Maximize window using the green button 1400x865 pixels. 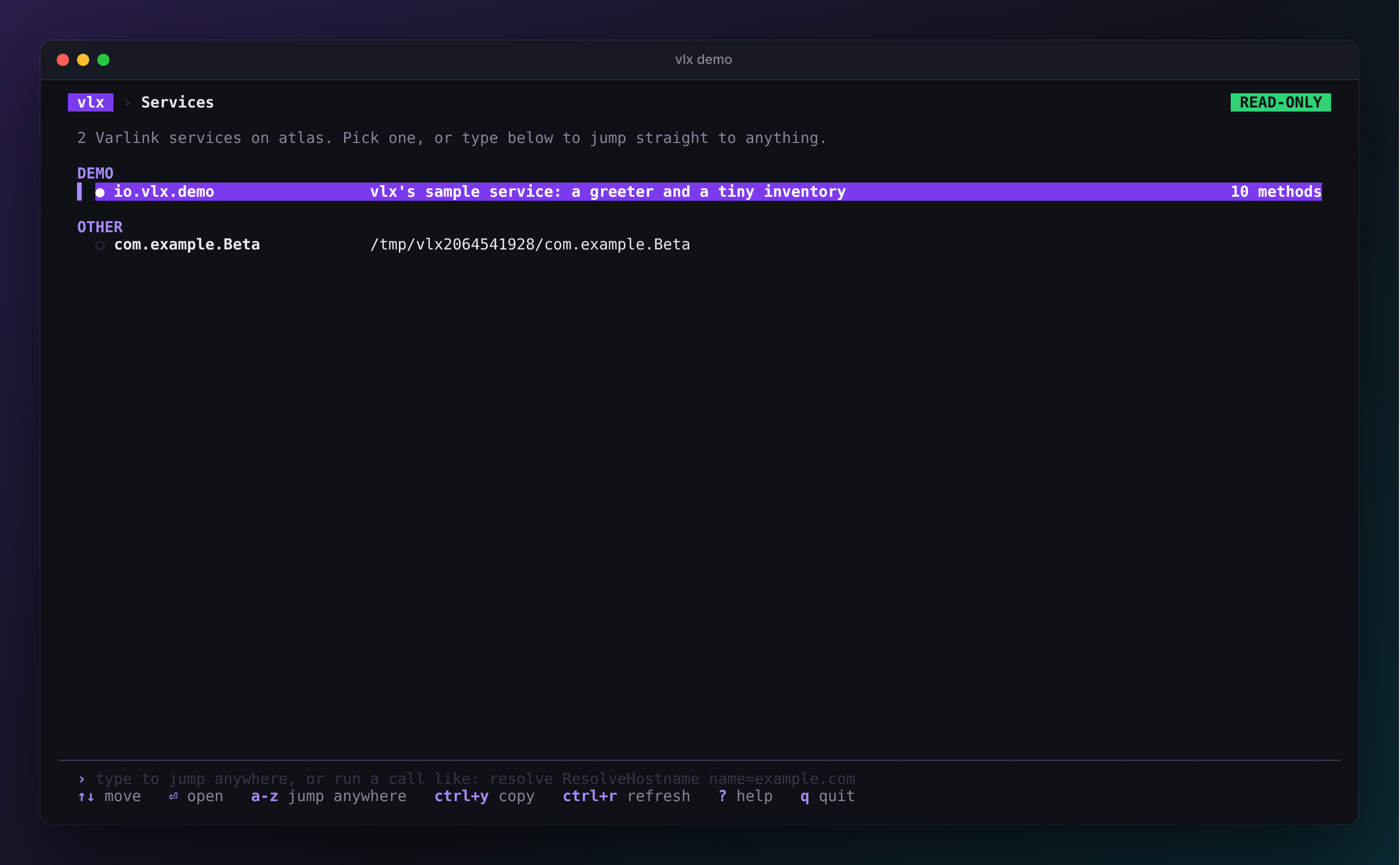[103, 60]
